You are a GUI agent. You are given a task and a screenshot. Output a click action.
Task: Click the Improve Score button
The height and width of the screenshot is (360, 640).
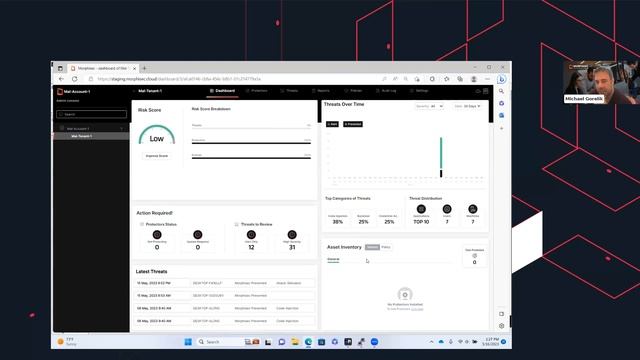pyautogui.click(x=157, y=156)
